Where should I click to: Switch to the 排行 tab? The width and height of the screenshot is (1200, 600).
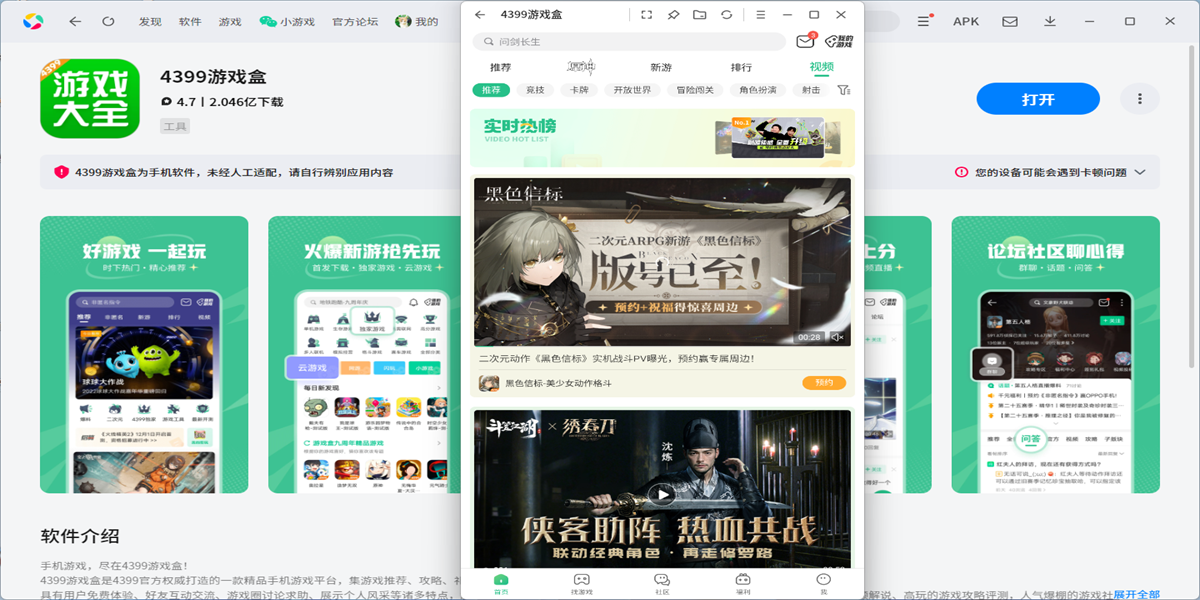coord(741,67)
